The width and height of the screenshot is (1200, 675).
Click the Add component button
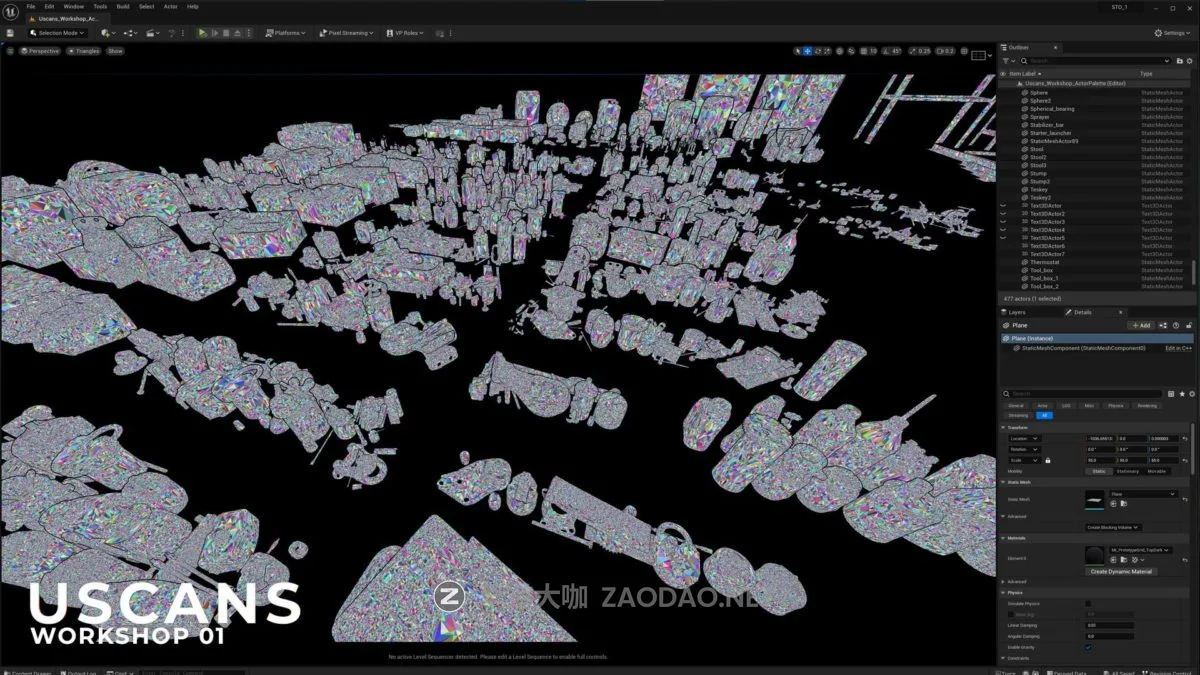pyautogui.click(x=1140, y=325)
